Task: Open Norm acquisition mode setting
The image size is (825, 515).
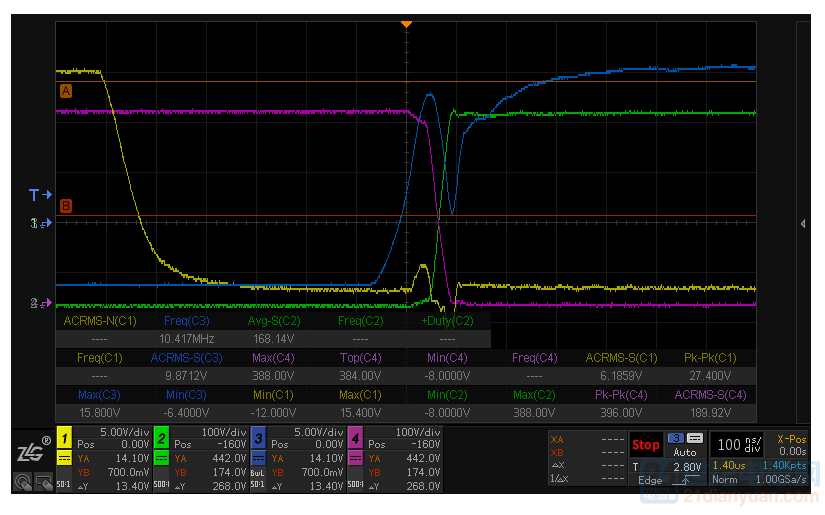Action: pos(725,480)
